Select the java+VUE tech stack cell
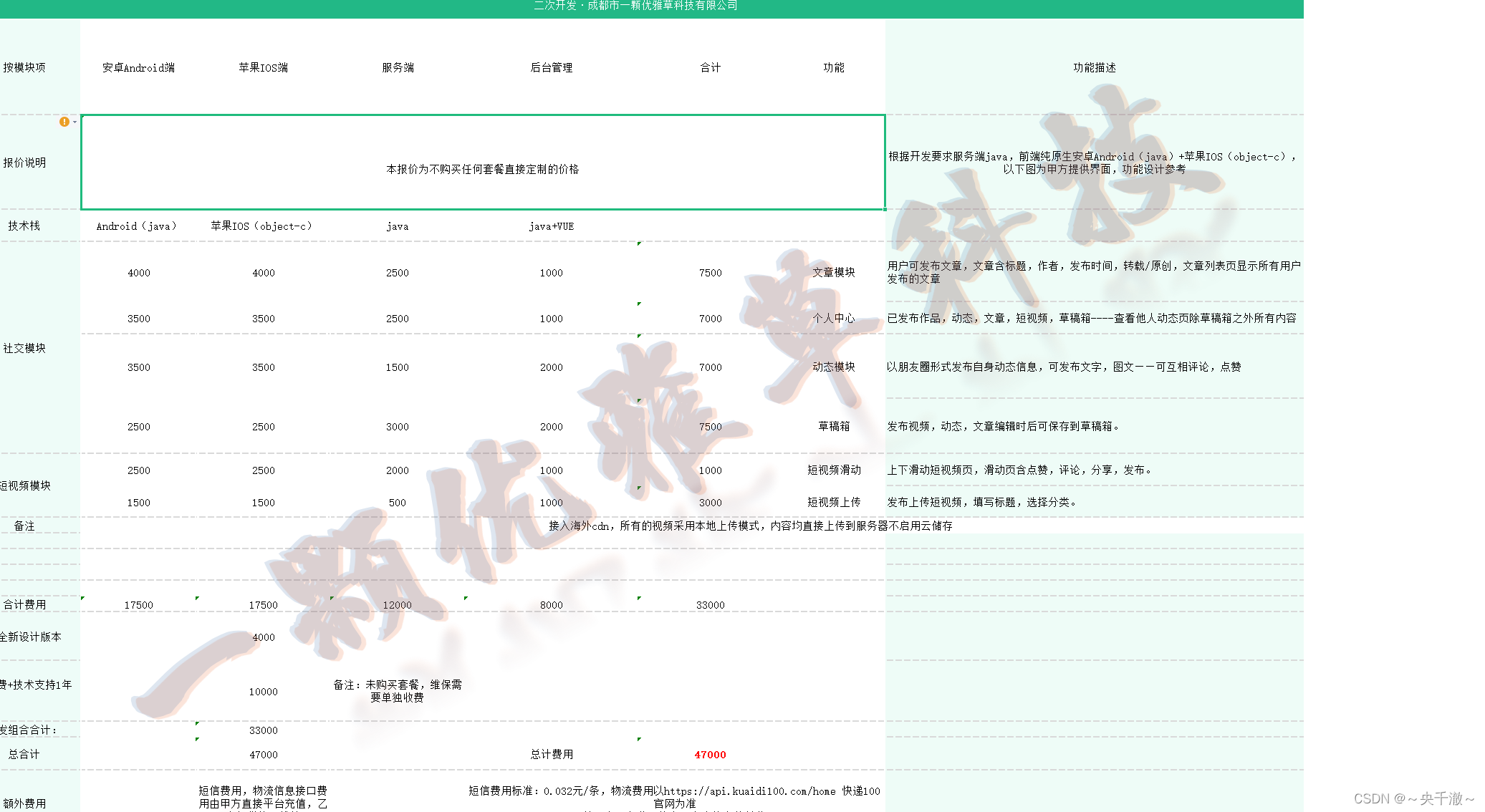 551,226
